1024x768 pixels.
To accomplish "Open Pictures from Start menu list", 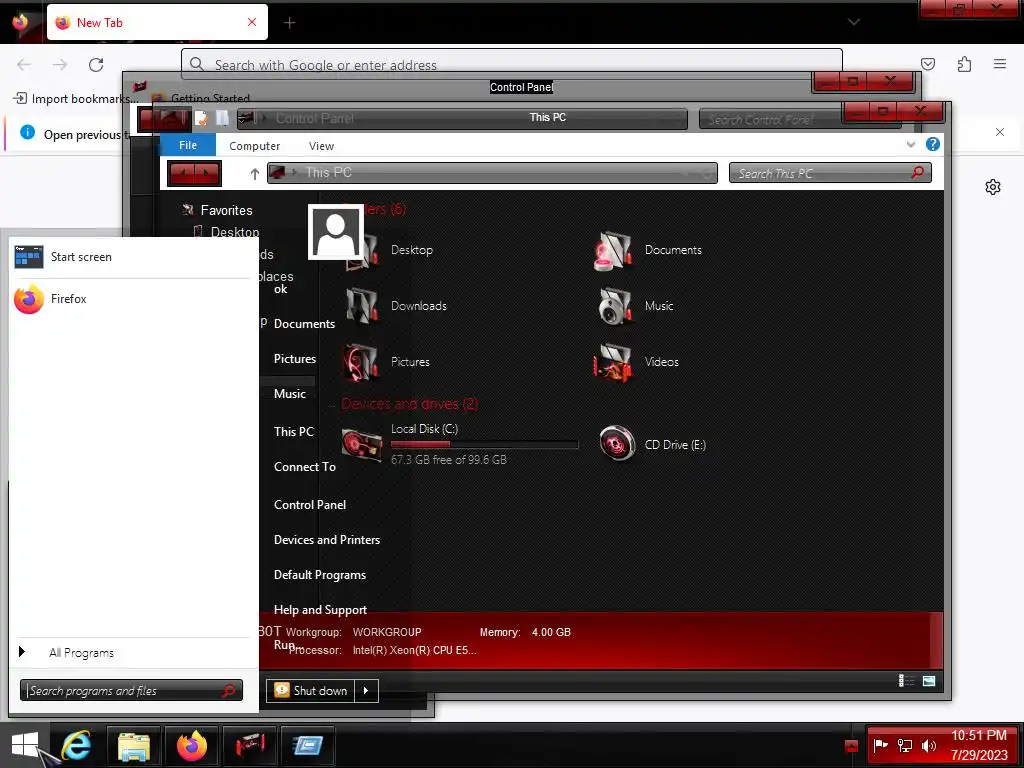I will click(x=295, y=359).
